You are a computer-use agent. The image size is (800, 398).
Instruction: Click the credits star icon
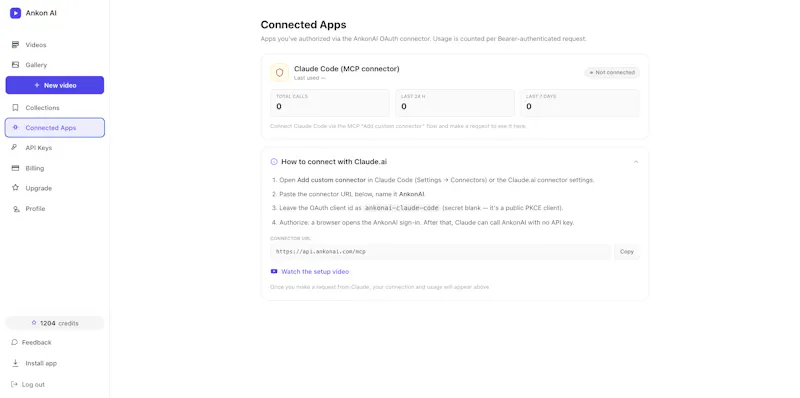pyautogui.click(x=34, y=323)
